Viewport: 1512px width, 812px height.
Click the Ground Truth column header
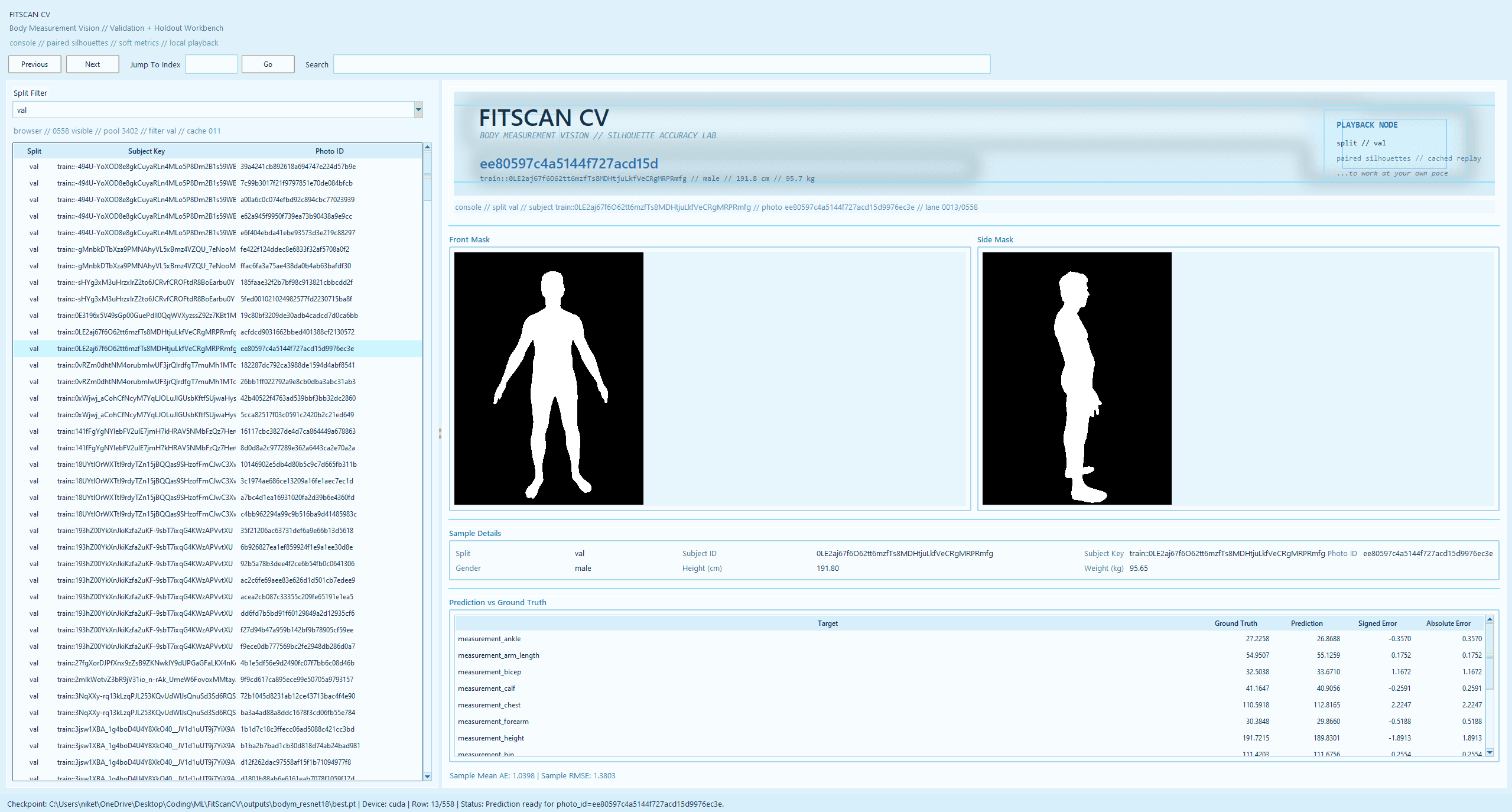coord(1235,623)
